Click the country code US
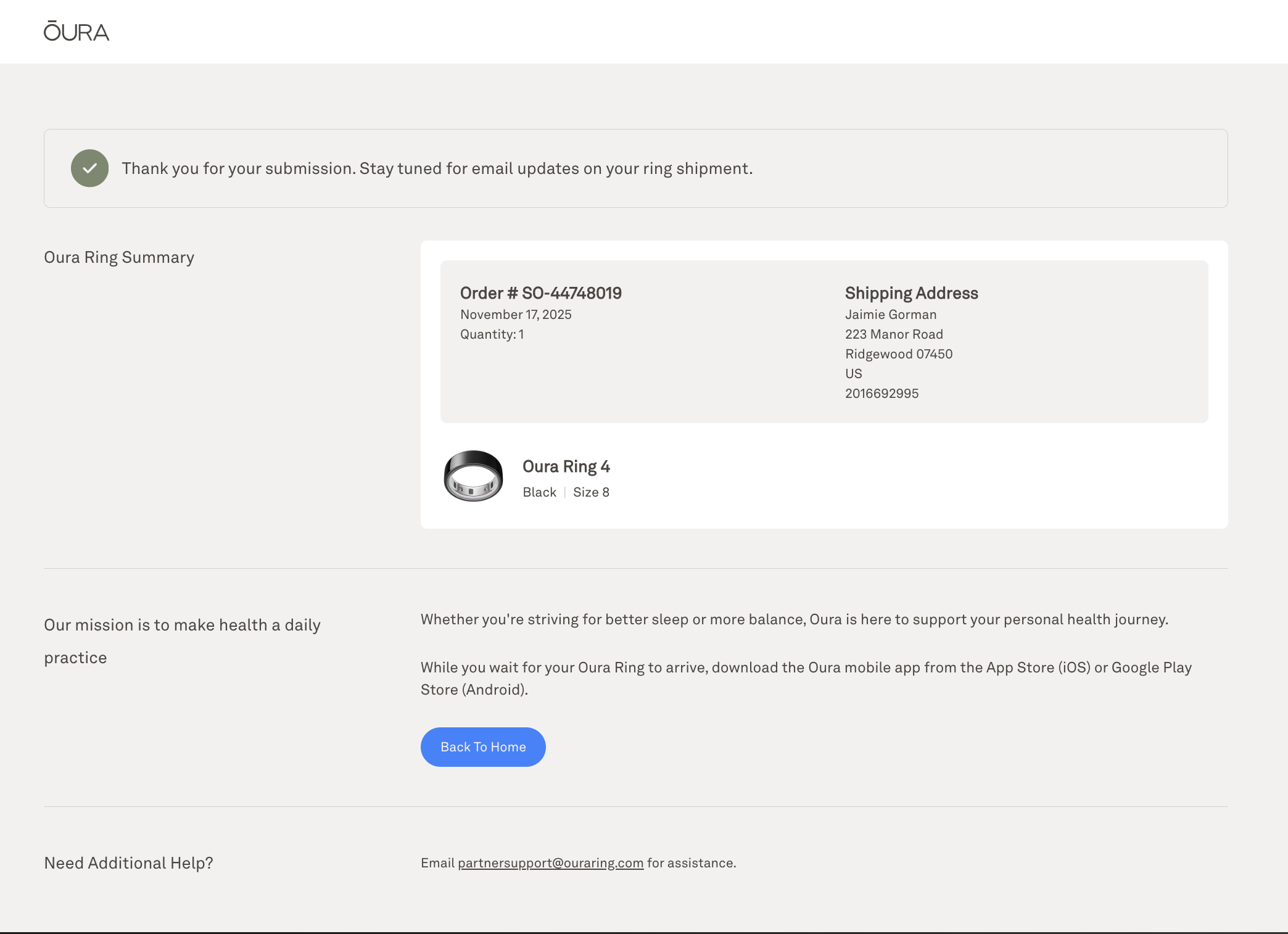1288x934 pixels. coord(854,374)
